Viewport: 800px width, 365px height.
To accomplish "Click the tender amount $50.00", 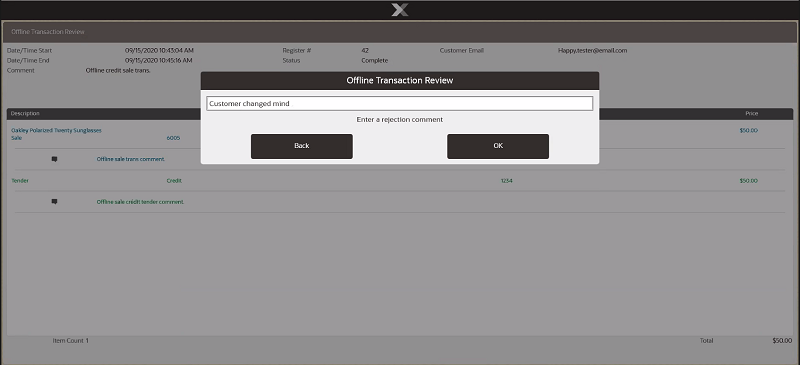I will point(748,181).
